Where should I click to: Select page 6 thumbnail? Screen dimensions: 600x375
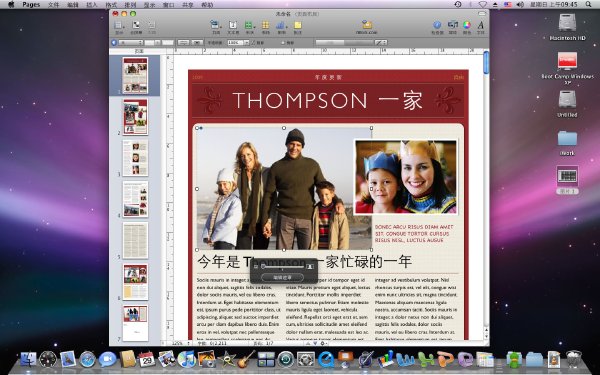tap(135, 282)
